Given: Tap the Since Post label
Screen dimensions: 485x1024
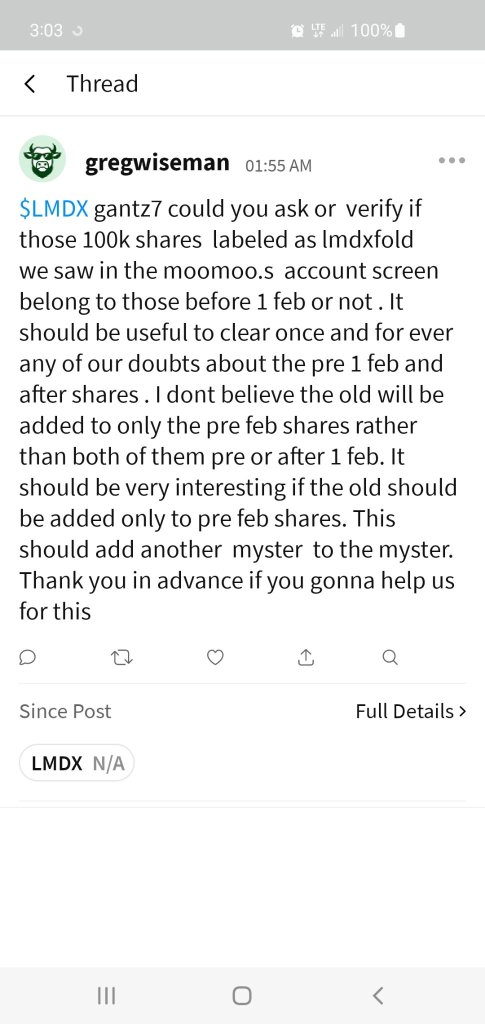Looking at the screenshot, I should coord(65,711).
